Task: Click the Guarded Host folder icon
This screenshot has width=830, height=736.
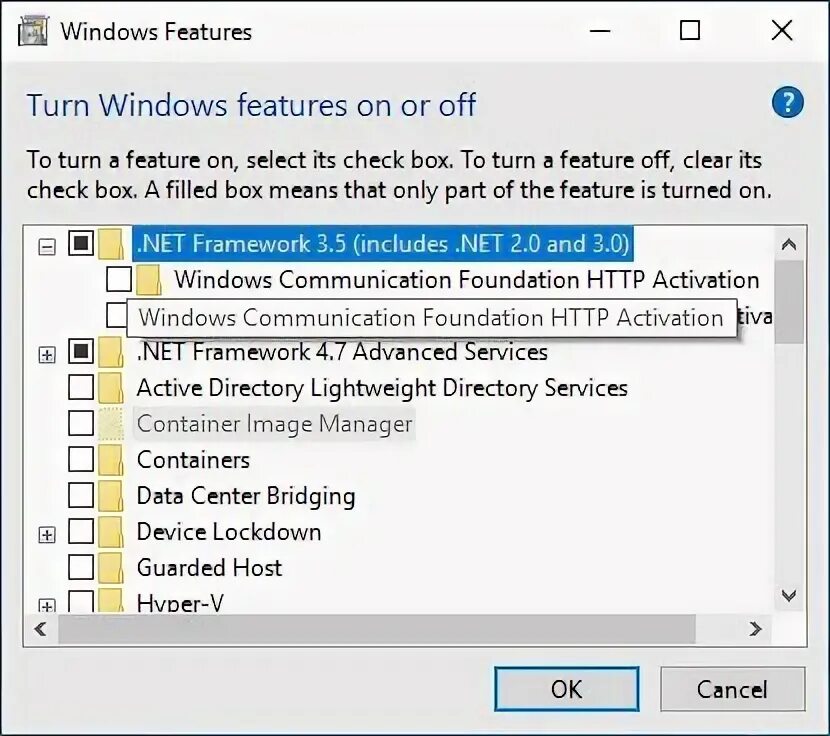Action: (111, 568)
